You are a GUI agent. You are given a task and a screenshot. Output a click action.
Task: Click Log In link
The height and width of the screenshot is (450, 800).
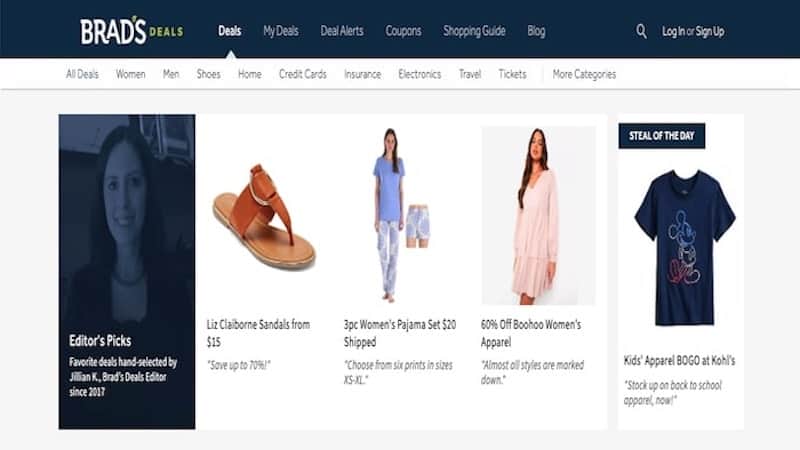pyautogui.click(x=673, y=32)
